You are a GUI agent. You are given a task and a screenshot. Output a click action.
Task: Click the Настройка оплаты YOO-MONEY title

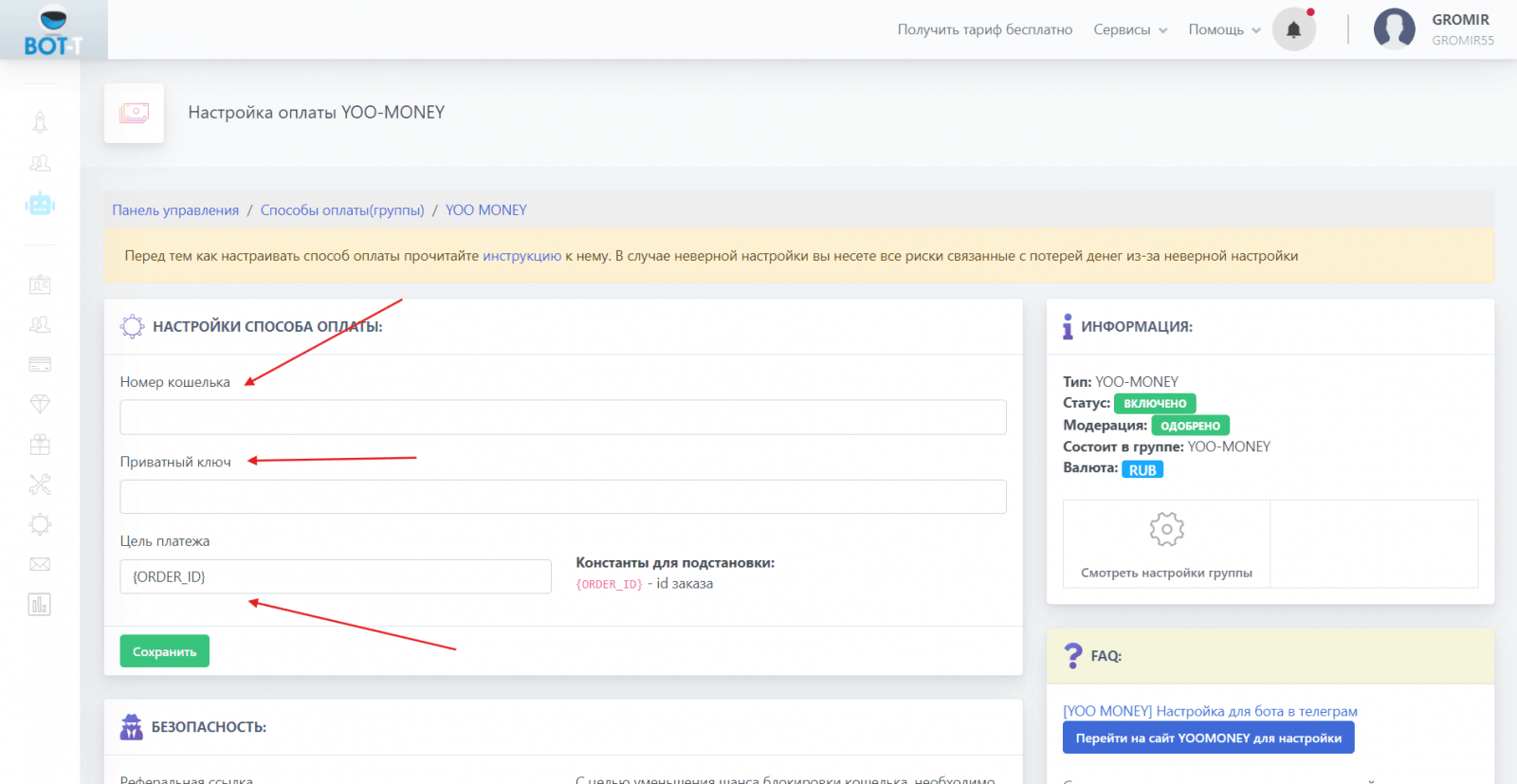tap(317, 112)
